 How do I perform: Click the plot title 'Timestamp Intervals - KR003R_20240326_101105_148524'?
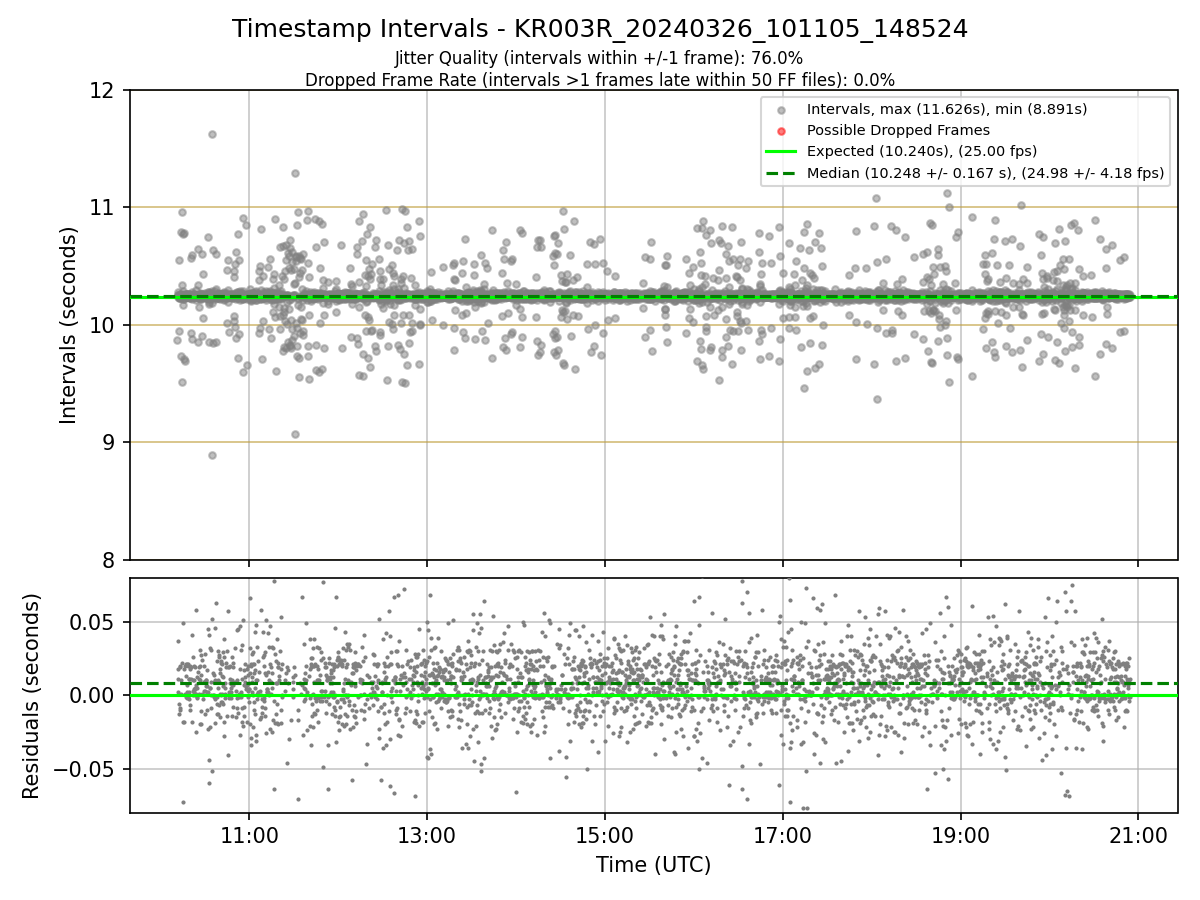click(x=600, y=29)
